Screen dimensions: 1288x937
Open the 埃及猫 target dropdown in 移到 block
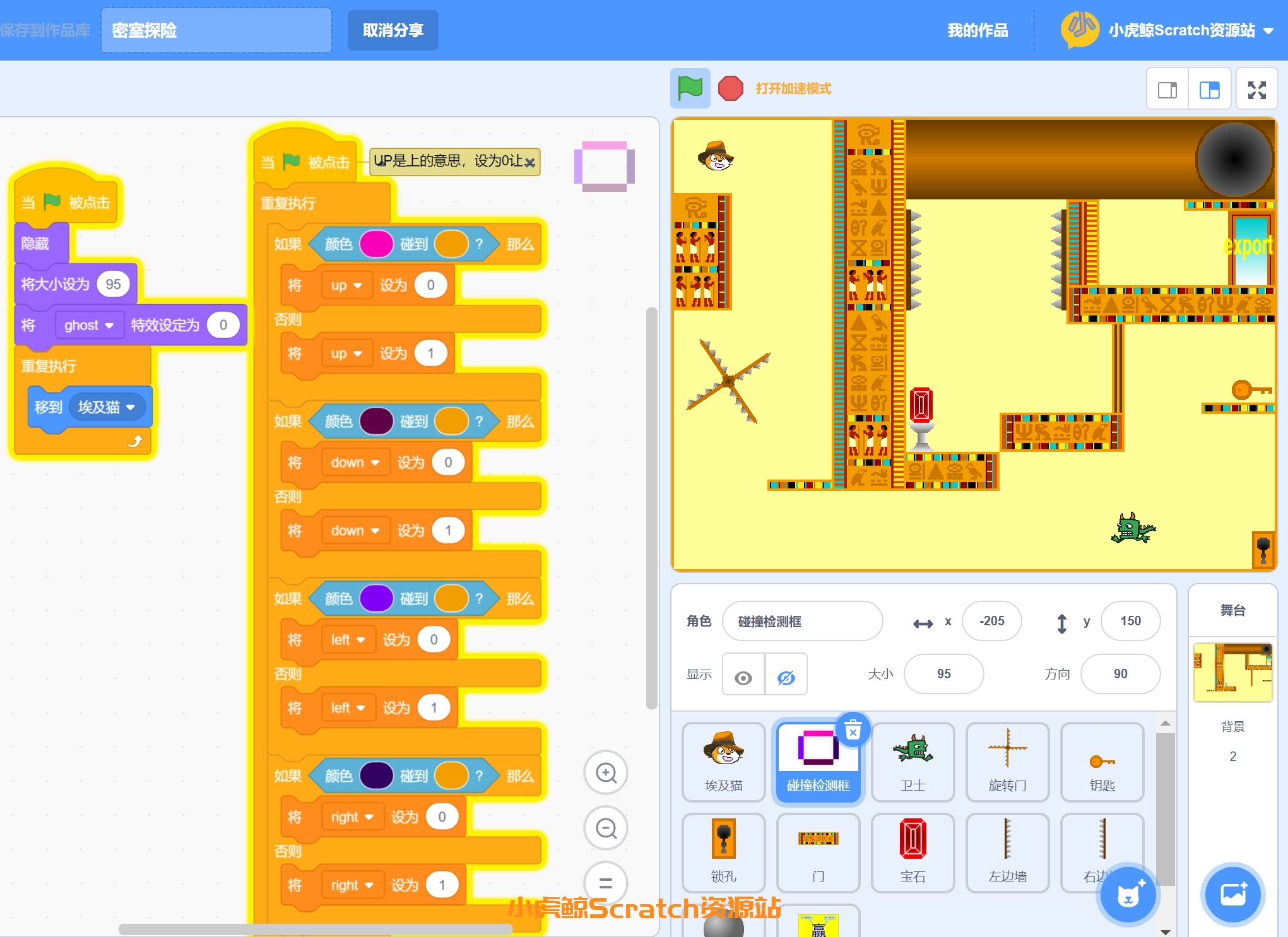pos(106,407)
